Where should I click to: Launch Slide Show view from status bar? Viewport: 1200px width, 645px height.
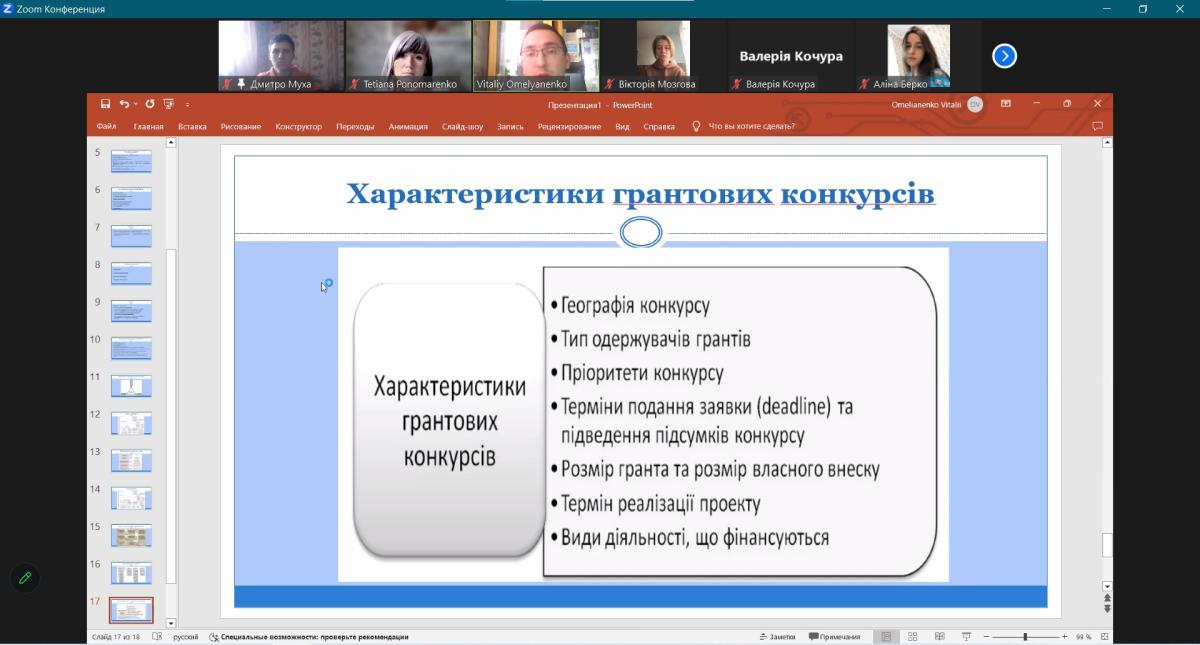966,637
